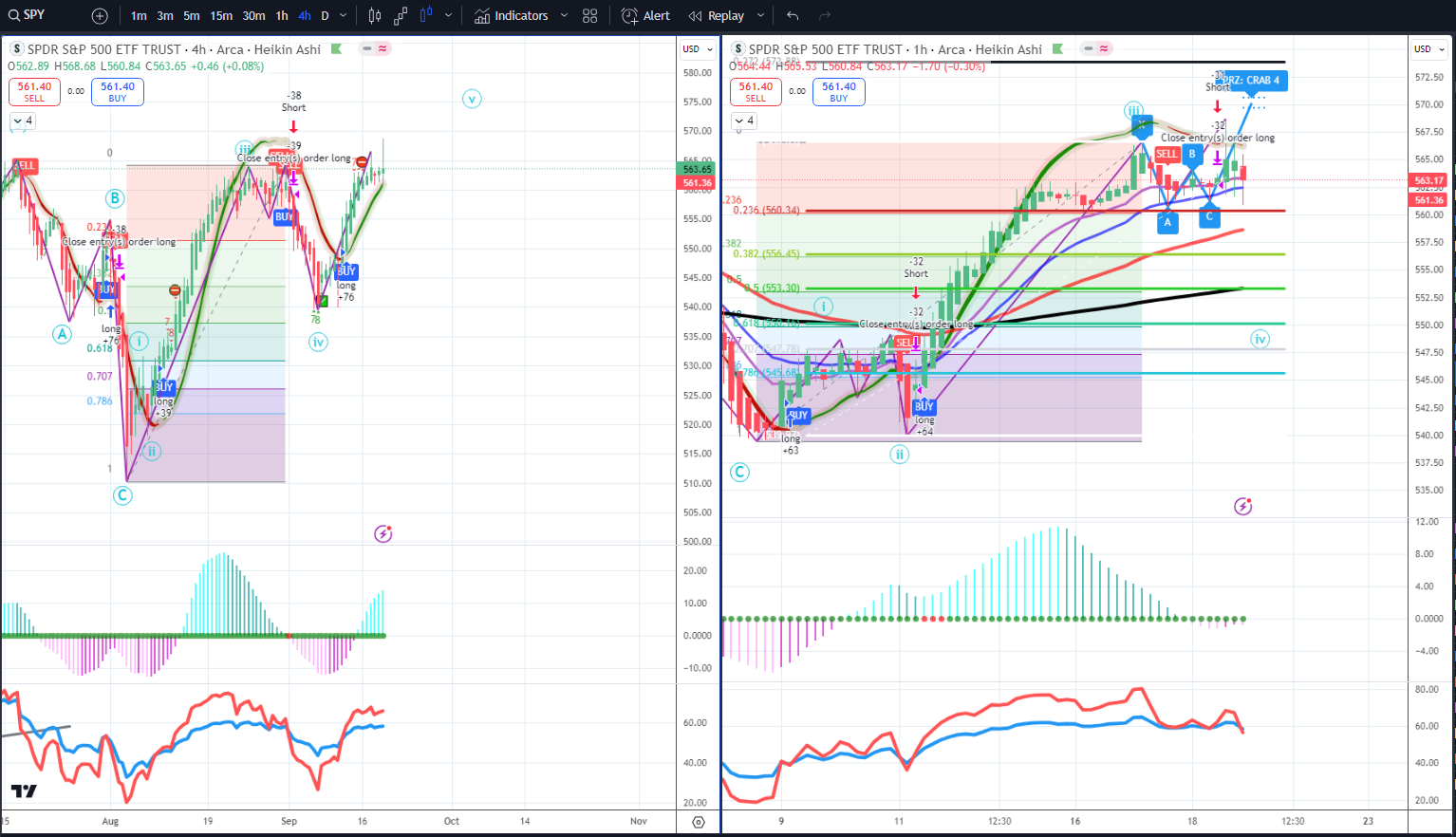Image resolution: width=1456 pixels, height=837 pixels.
Task: Select wave label (iv) on 1h chart
Action: [x=1260, y=339]
